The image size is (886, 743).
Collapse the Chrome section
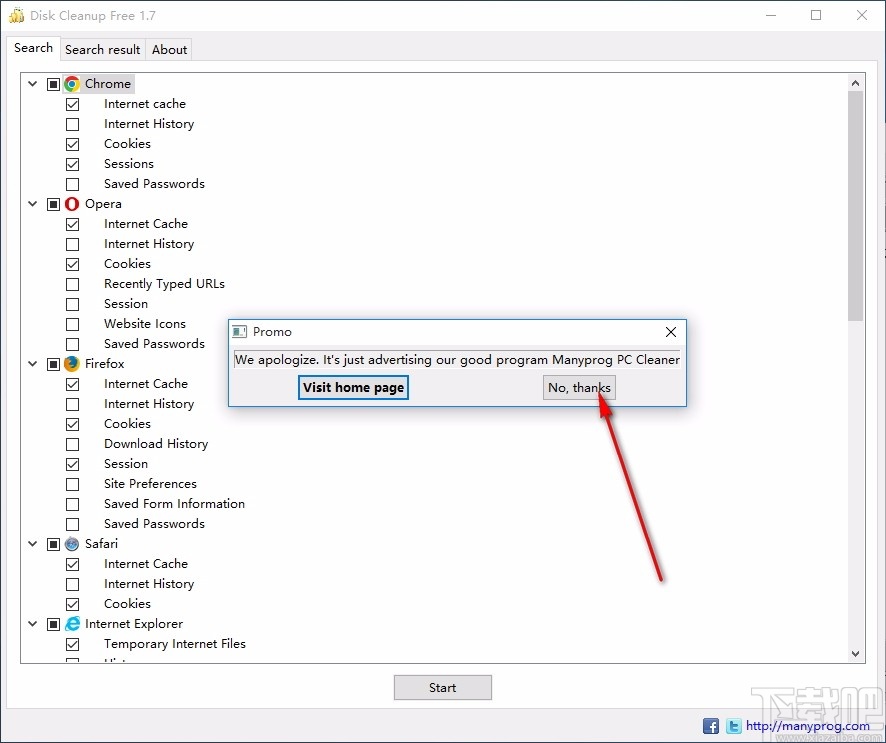click(x=32, y=83)
